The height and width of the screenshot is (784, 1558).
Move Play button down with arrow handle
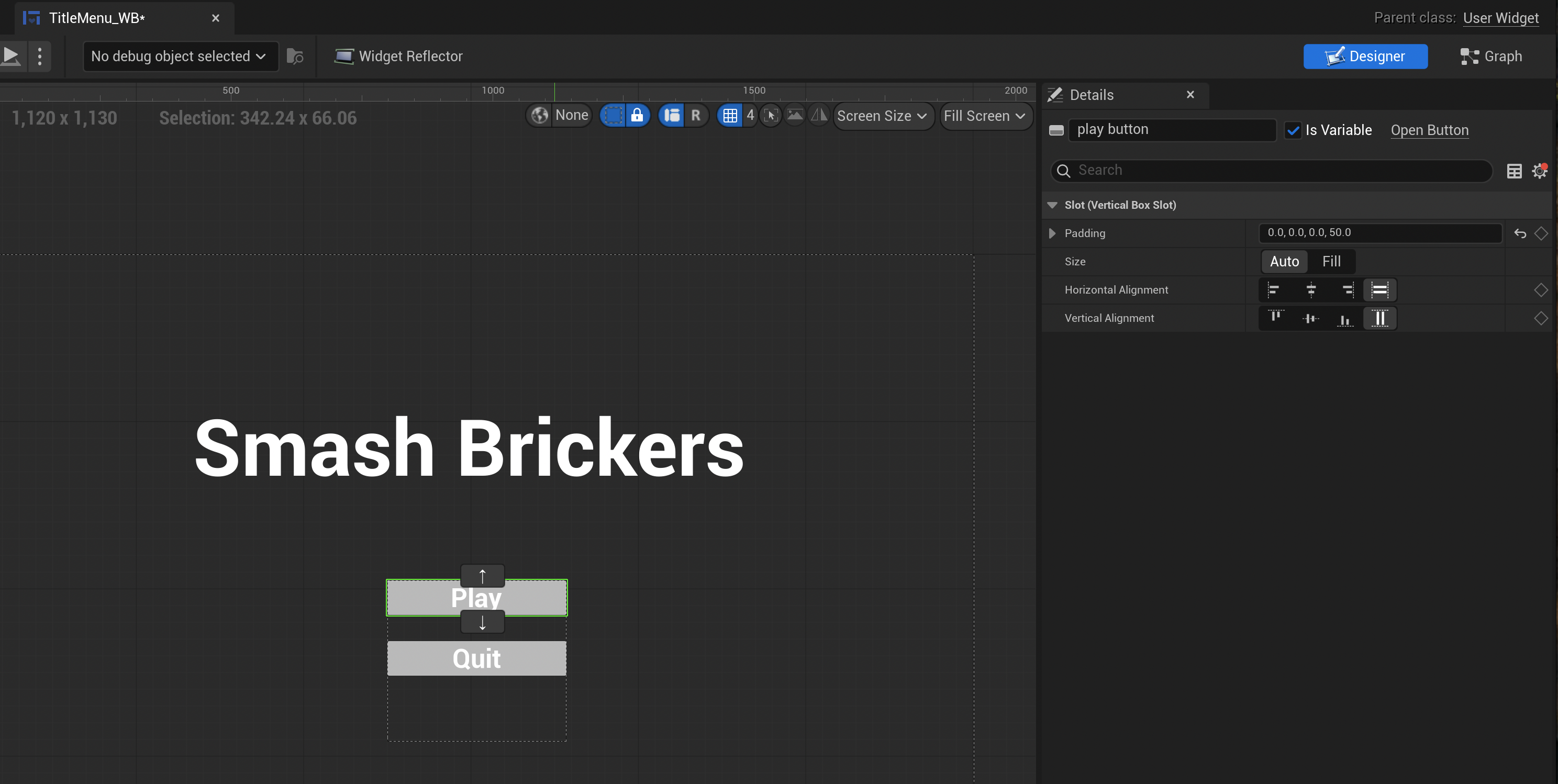pos(483,622)
